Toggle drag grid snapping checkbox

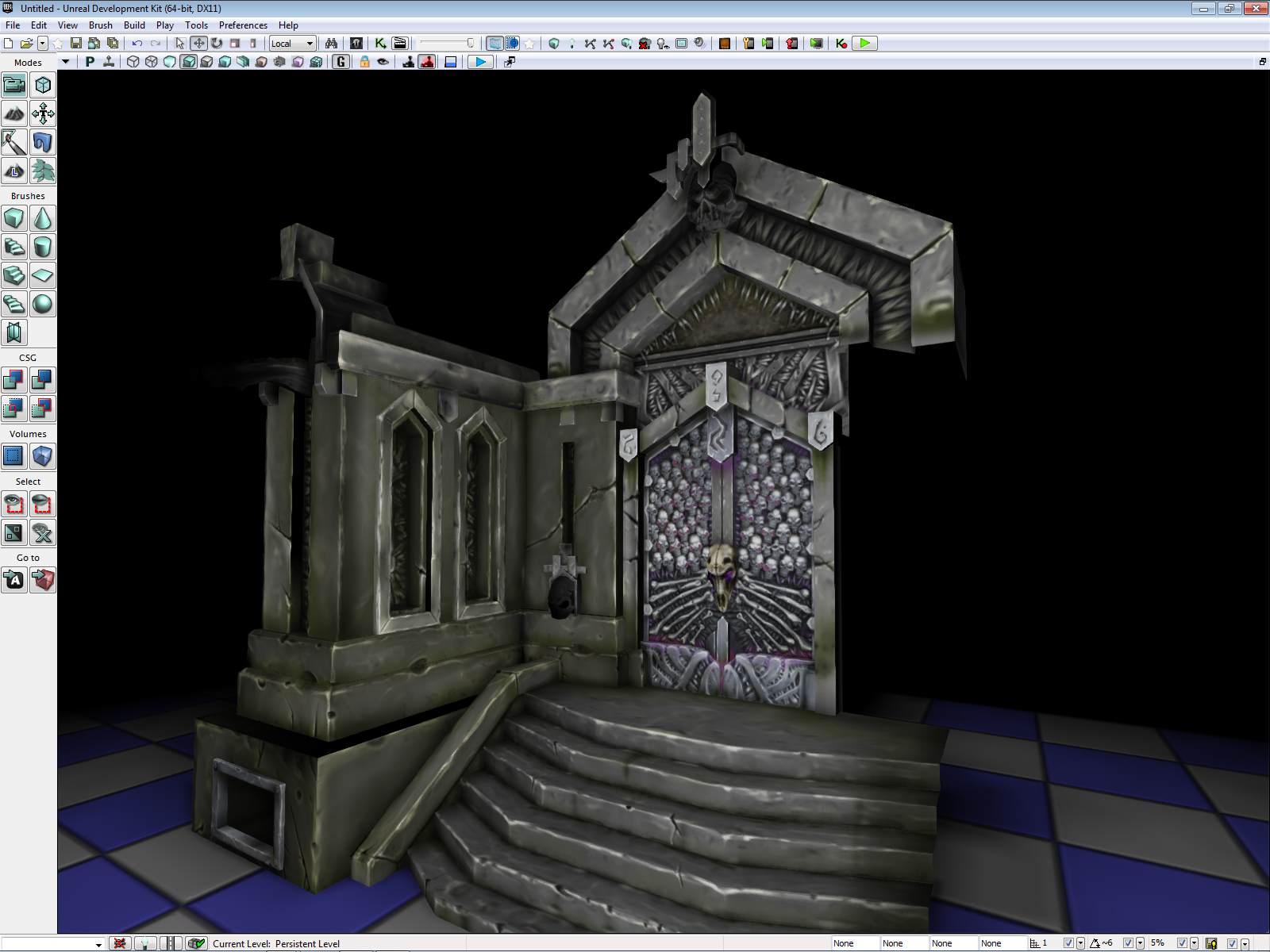(x=1068, y=943)
